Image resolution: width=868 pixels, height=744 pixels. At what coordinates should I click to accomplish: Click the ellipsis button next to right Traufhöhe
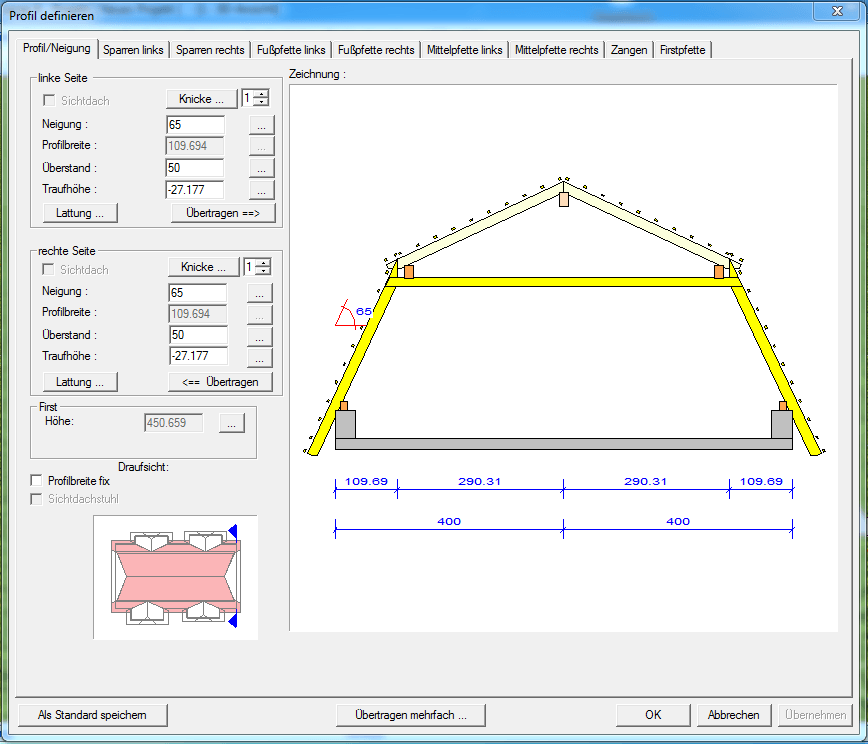tap(260, 357)
